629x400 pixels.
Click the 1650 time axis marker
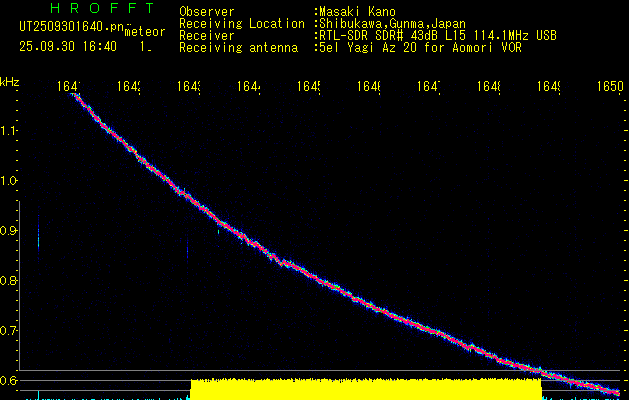tap(608, 88)
